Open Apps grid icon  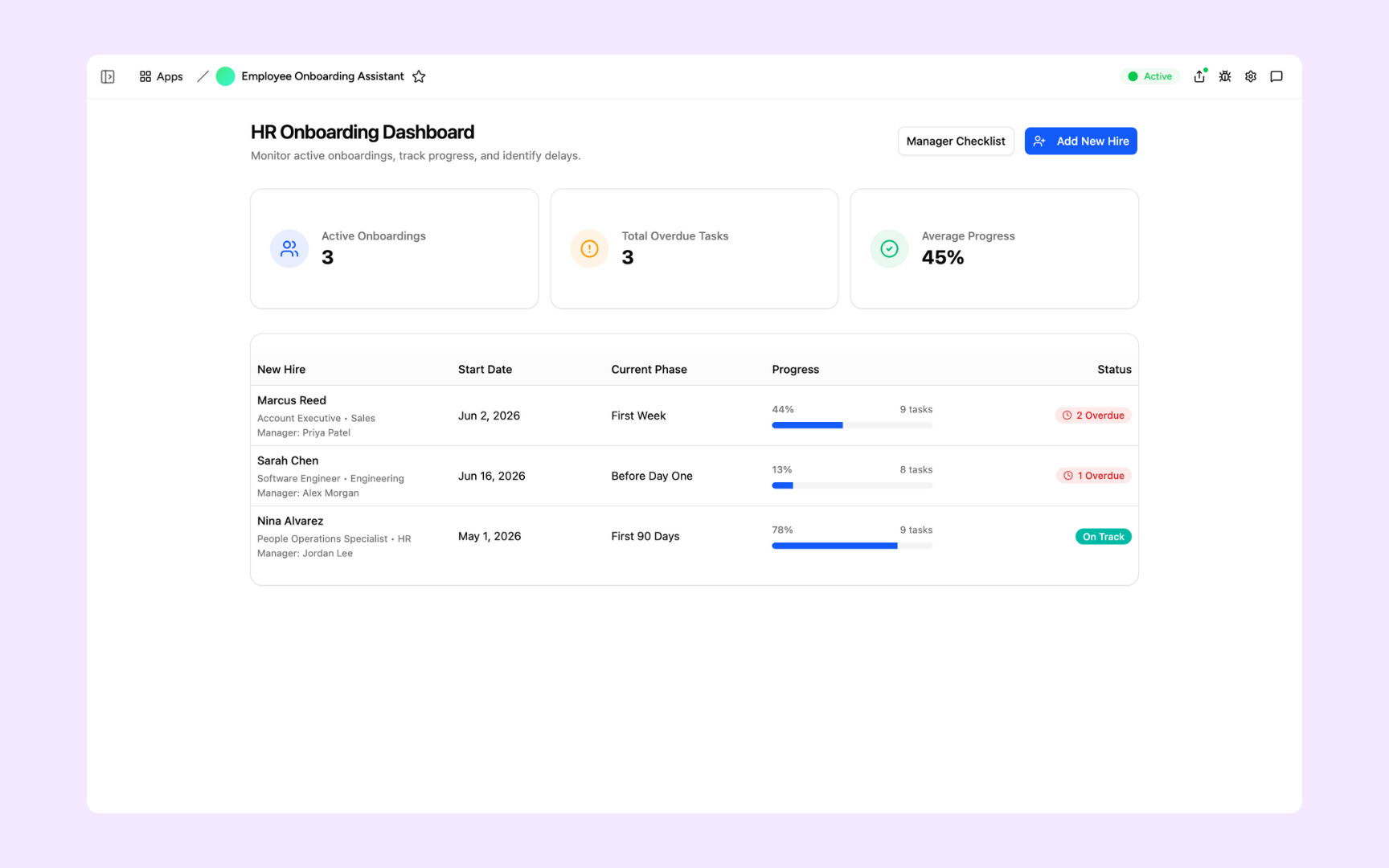[145, 76]
